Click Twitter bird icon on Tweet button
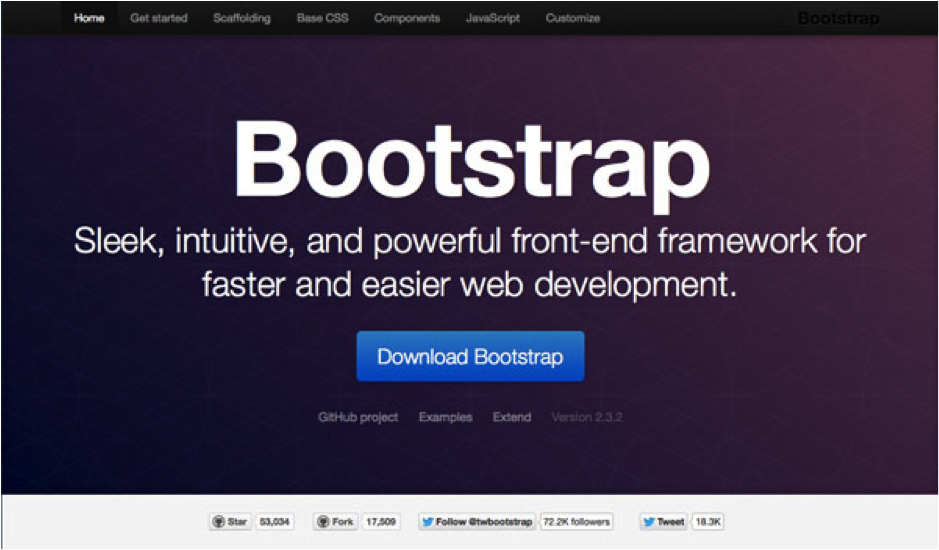 [649, 522]
